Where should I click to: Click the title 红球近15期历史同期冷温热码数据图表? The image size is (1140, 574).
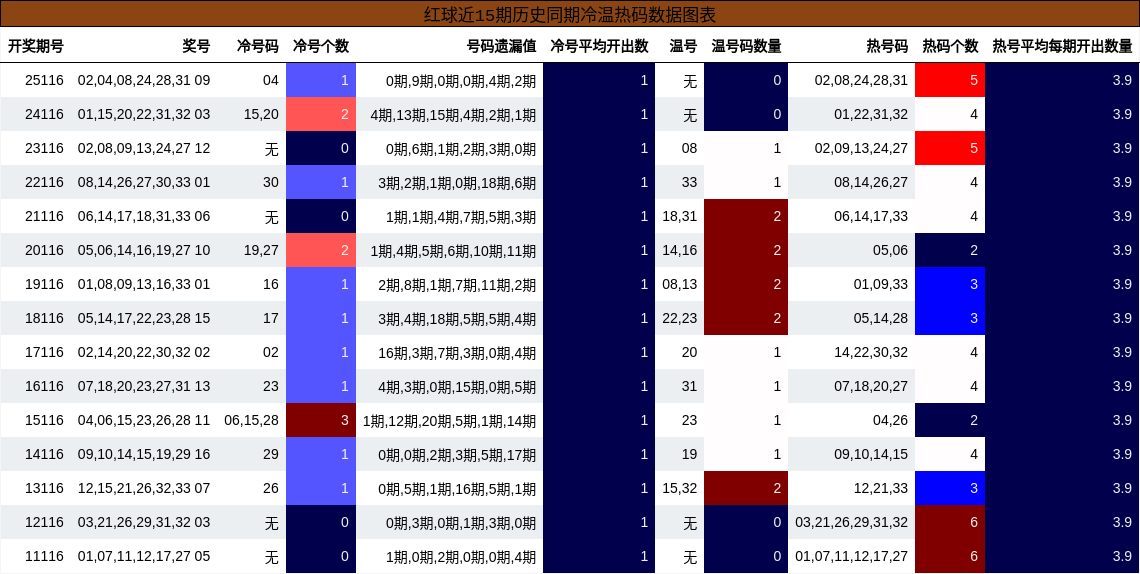(x=570, y=15)
